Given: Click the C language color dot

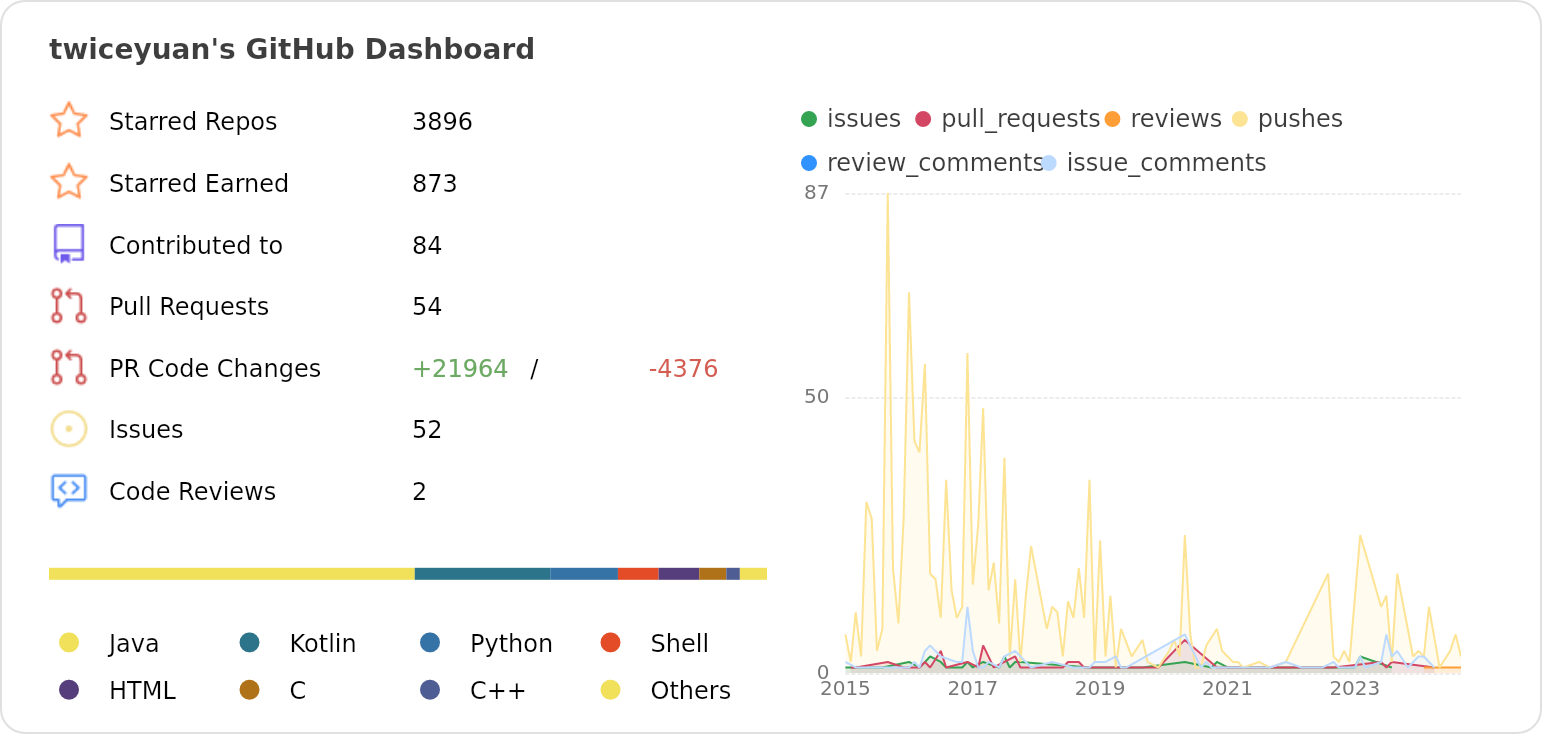Looking at the screenshot, I should (250, 689).
